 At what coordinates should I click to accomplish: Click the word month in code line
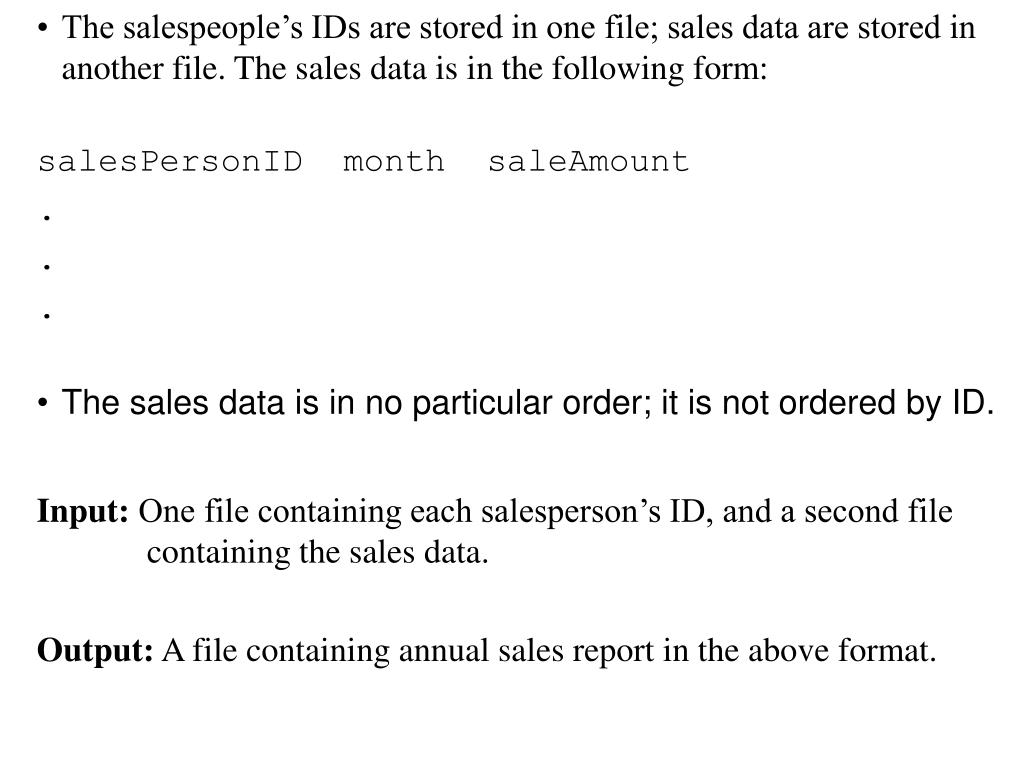point(394,161)
